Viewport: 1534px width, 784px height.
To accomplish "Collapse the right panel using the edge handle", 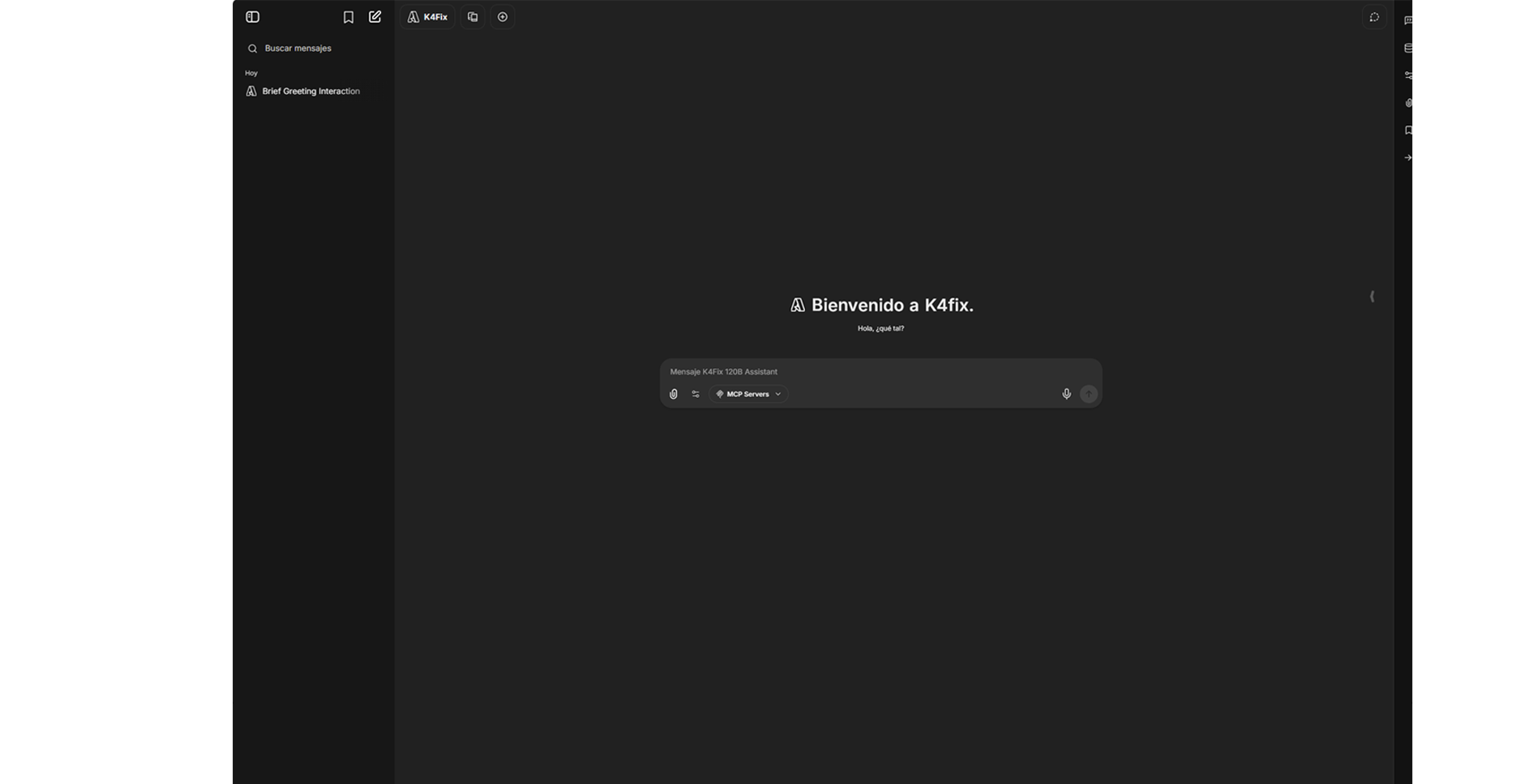I will pyautogui.click(x=1371, y=297).
